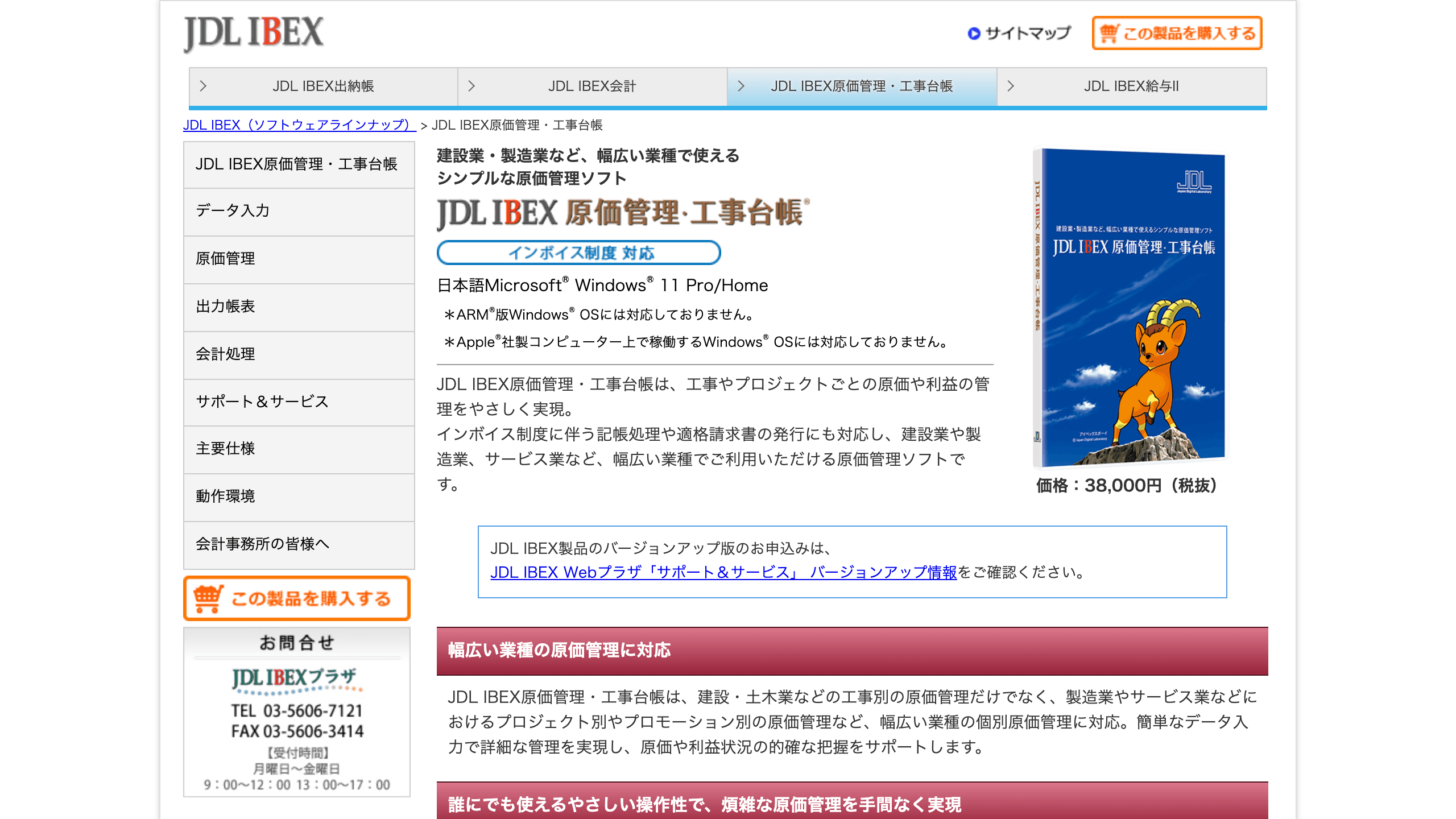Click the header この製品を購入する button

coord(1177,33)
